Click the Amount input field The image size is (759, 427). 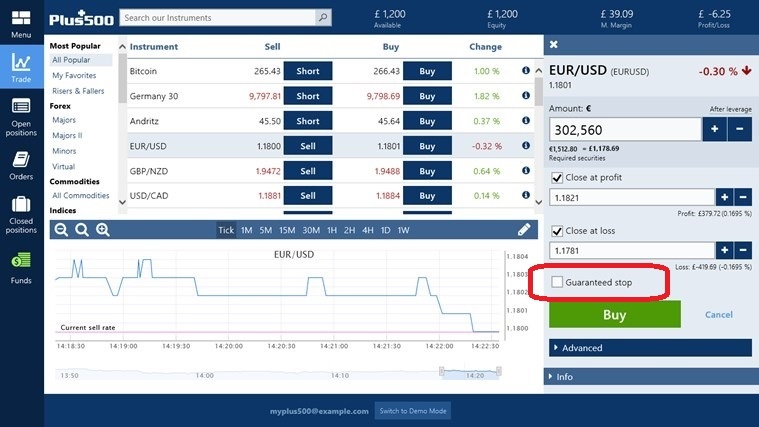coord(625,130)
